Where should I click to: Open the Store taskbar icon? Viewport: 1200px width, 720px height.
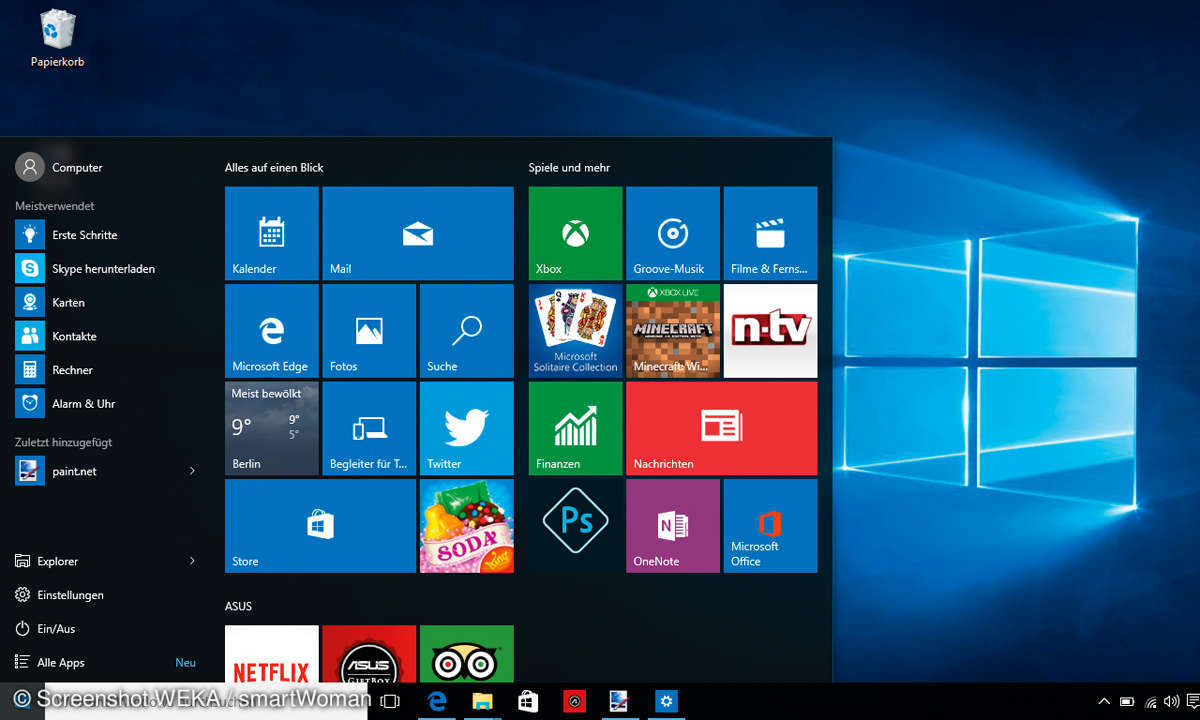click(528, 702)
